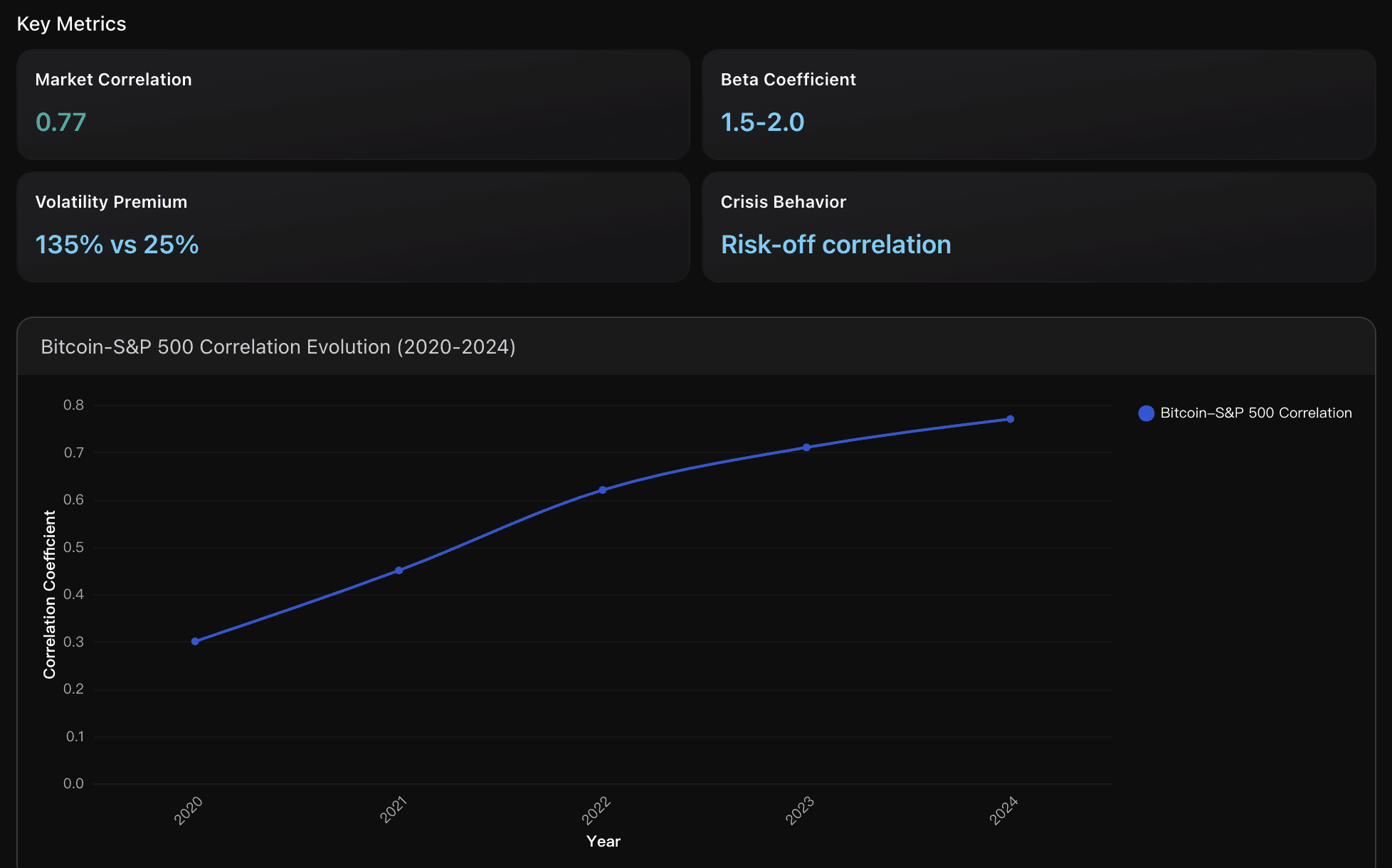Screen dimensions: 1392x868
Task: Click the 0.1 y-axis tick label
Action: click(75, 736)
